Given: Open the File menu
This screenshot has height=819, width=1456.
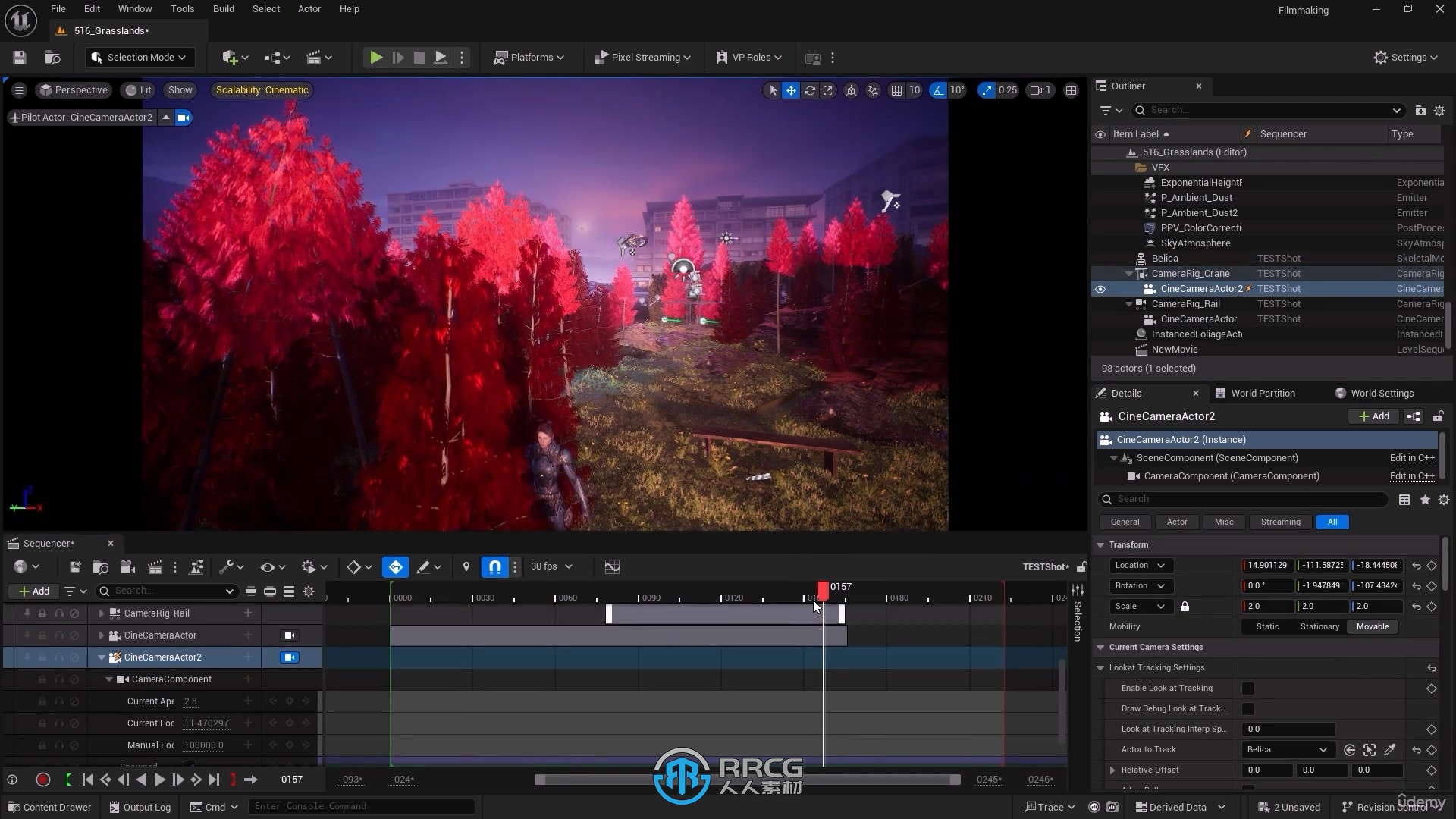Looking at the screenshot, I should click(58, 9).
